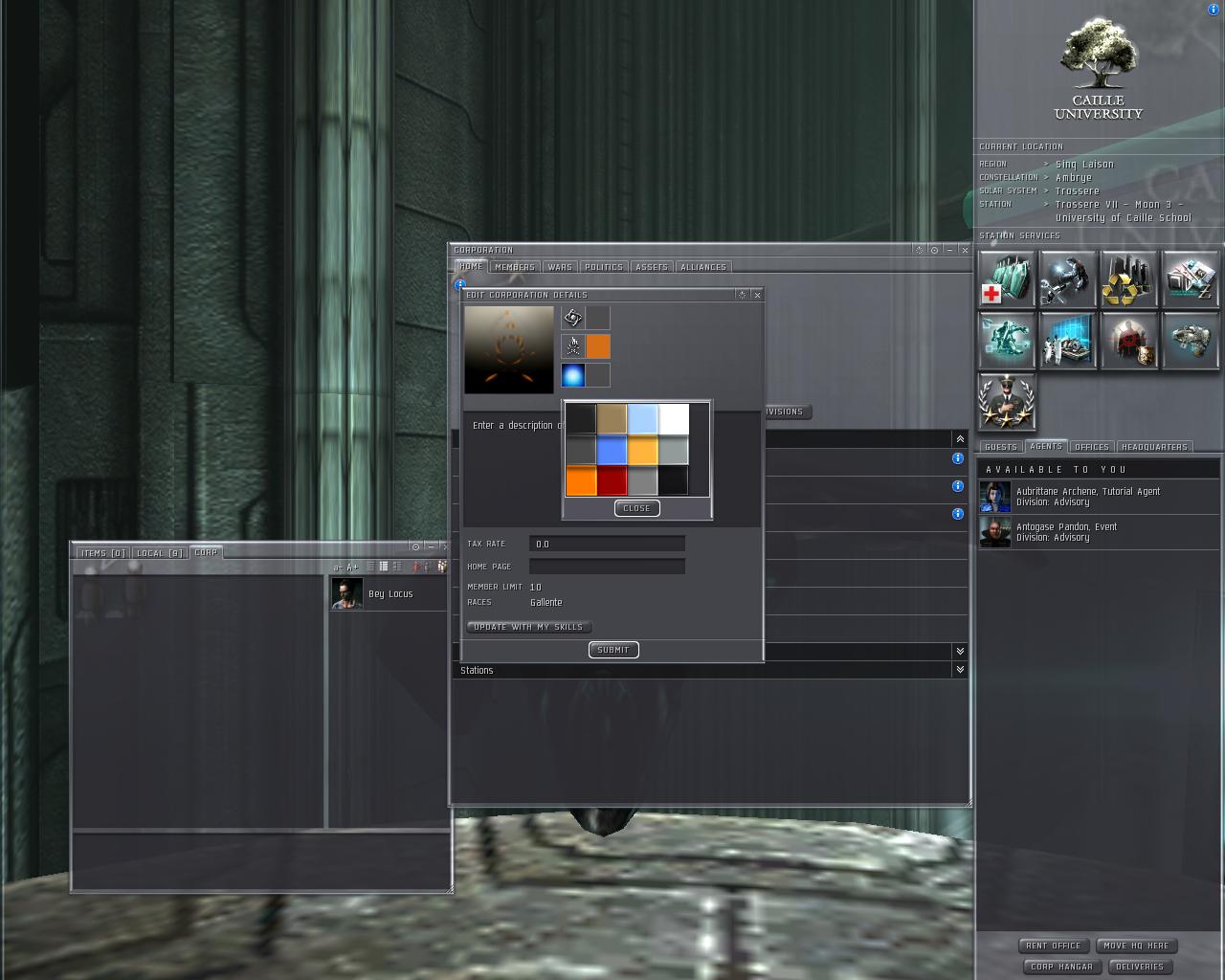
Task: Click the third blue info icon in Corporation list
Action: tap(957, 514)
